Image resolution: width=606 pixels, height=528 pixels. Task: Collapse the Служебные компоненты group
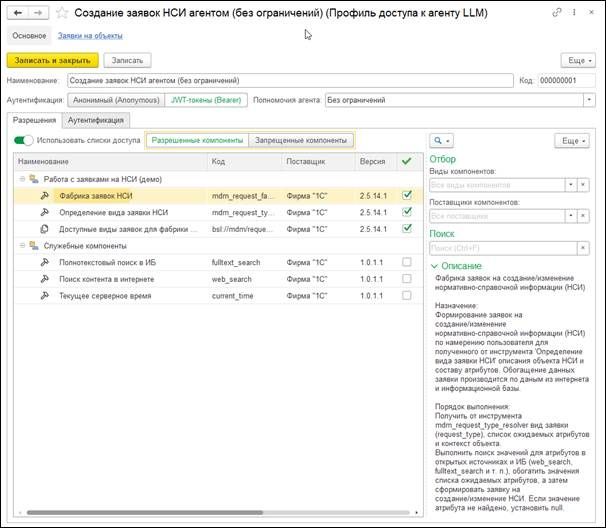22,246
